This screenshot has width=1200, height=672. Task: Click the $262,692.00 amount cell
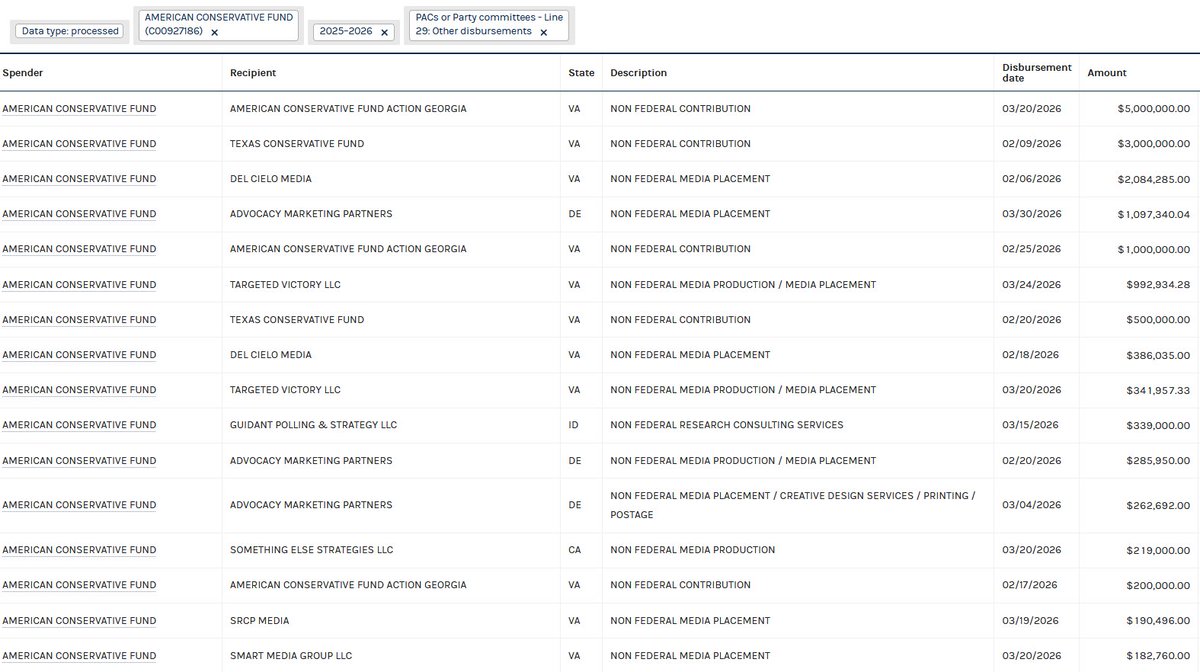(x=1158, y=505)
